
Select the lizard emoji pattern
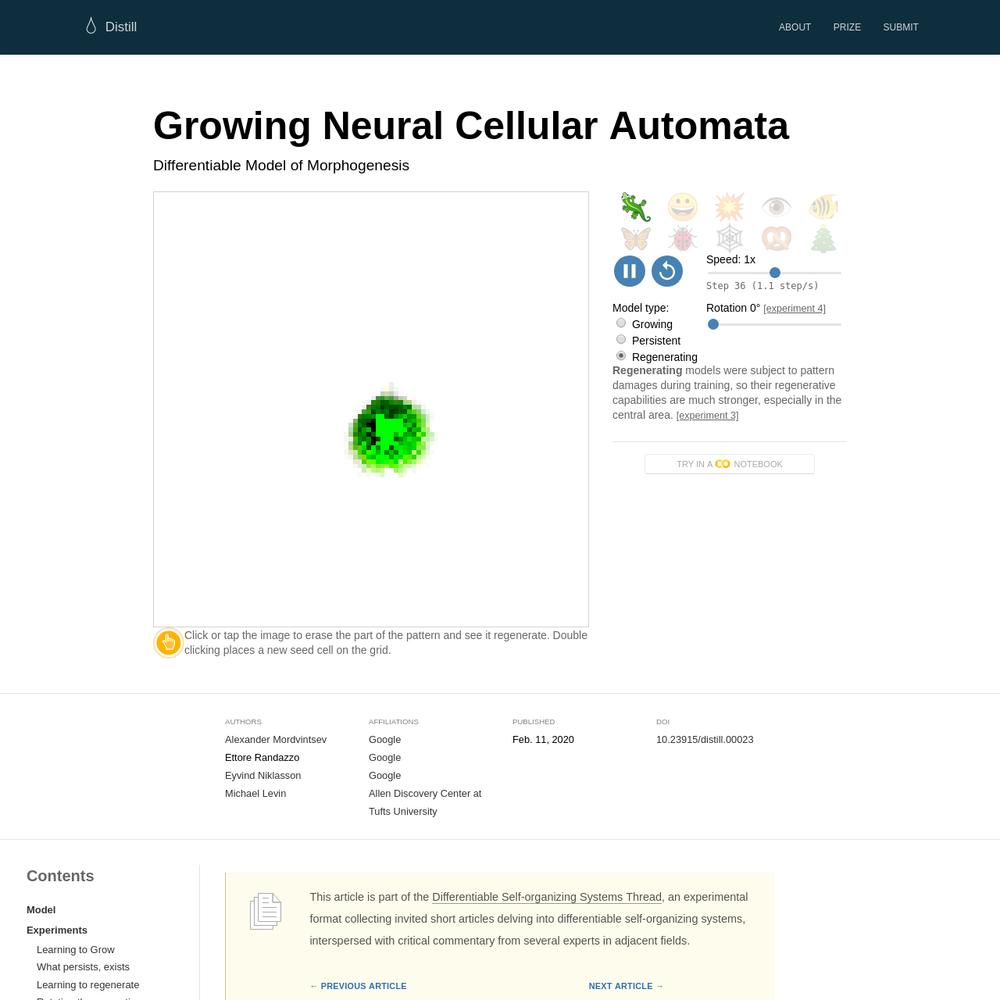click(x=635, y=207)
